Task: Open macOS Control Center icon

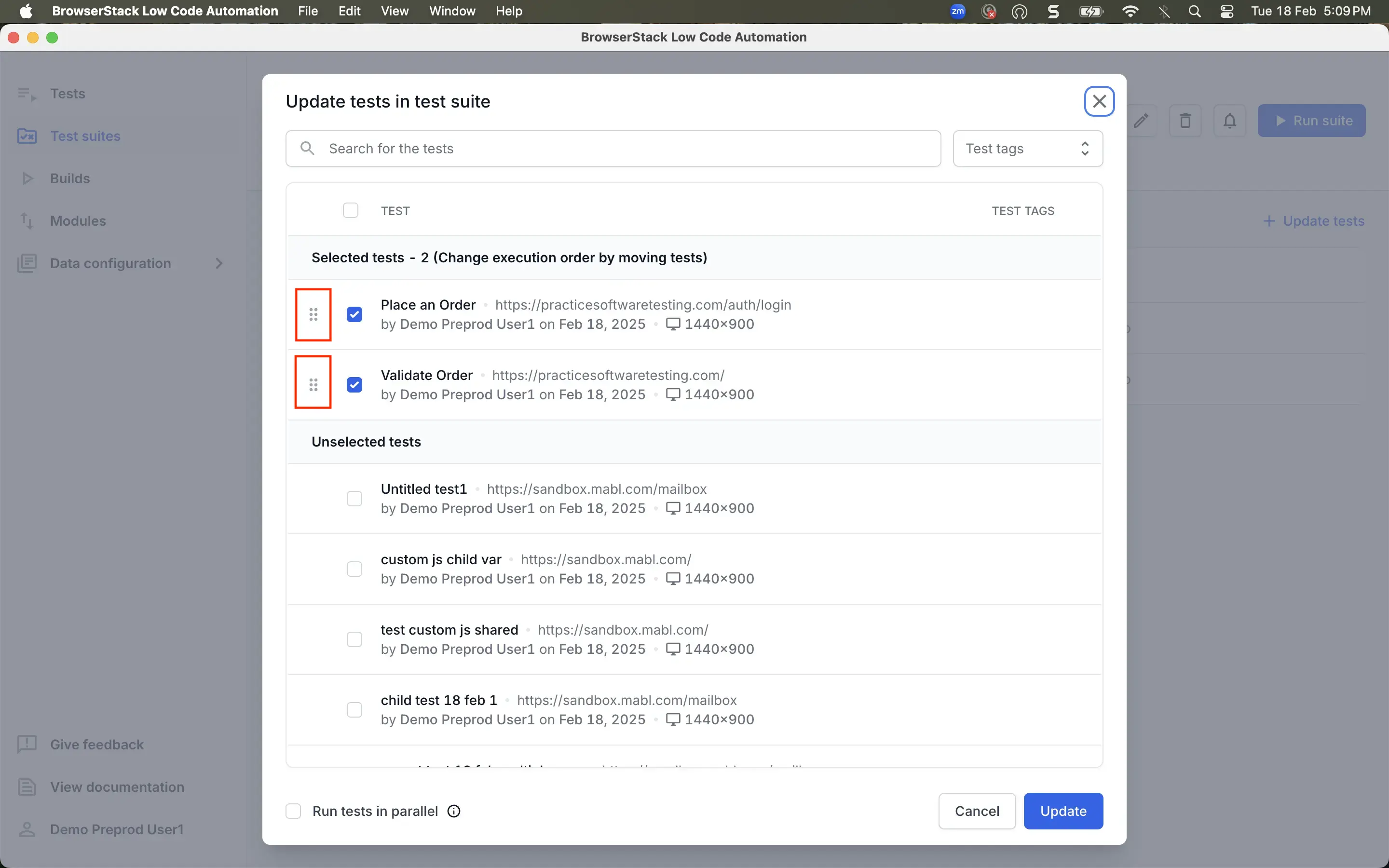Action: 1226,12
